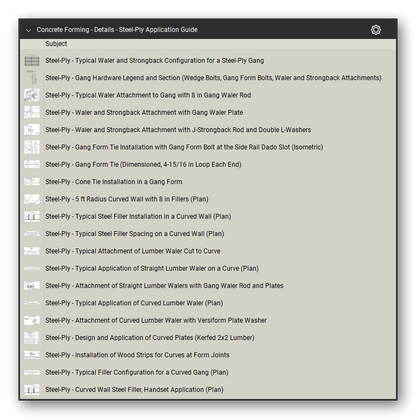Click the Subject column header
416x419 pixels.
point(56,44)
